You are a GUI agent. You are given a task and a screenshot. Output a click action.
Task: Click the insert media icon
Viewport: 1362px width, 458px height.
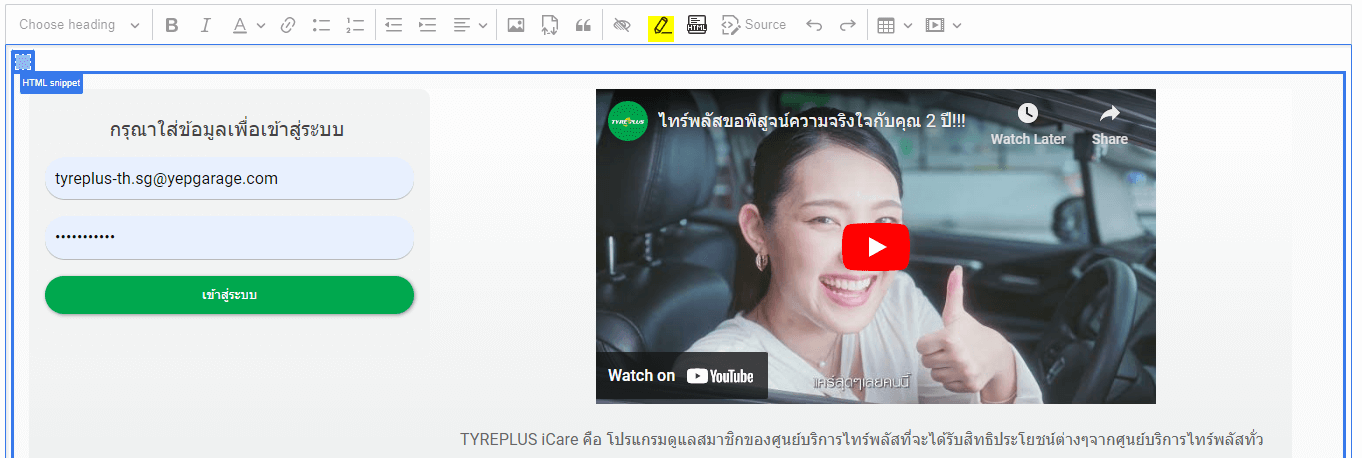coord(935,25)
